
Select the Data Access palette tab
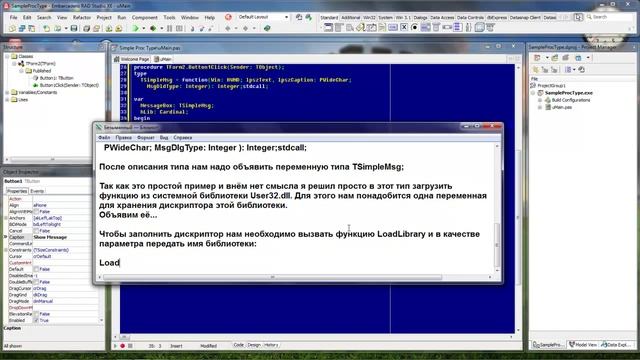[442, 18]
